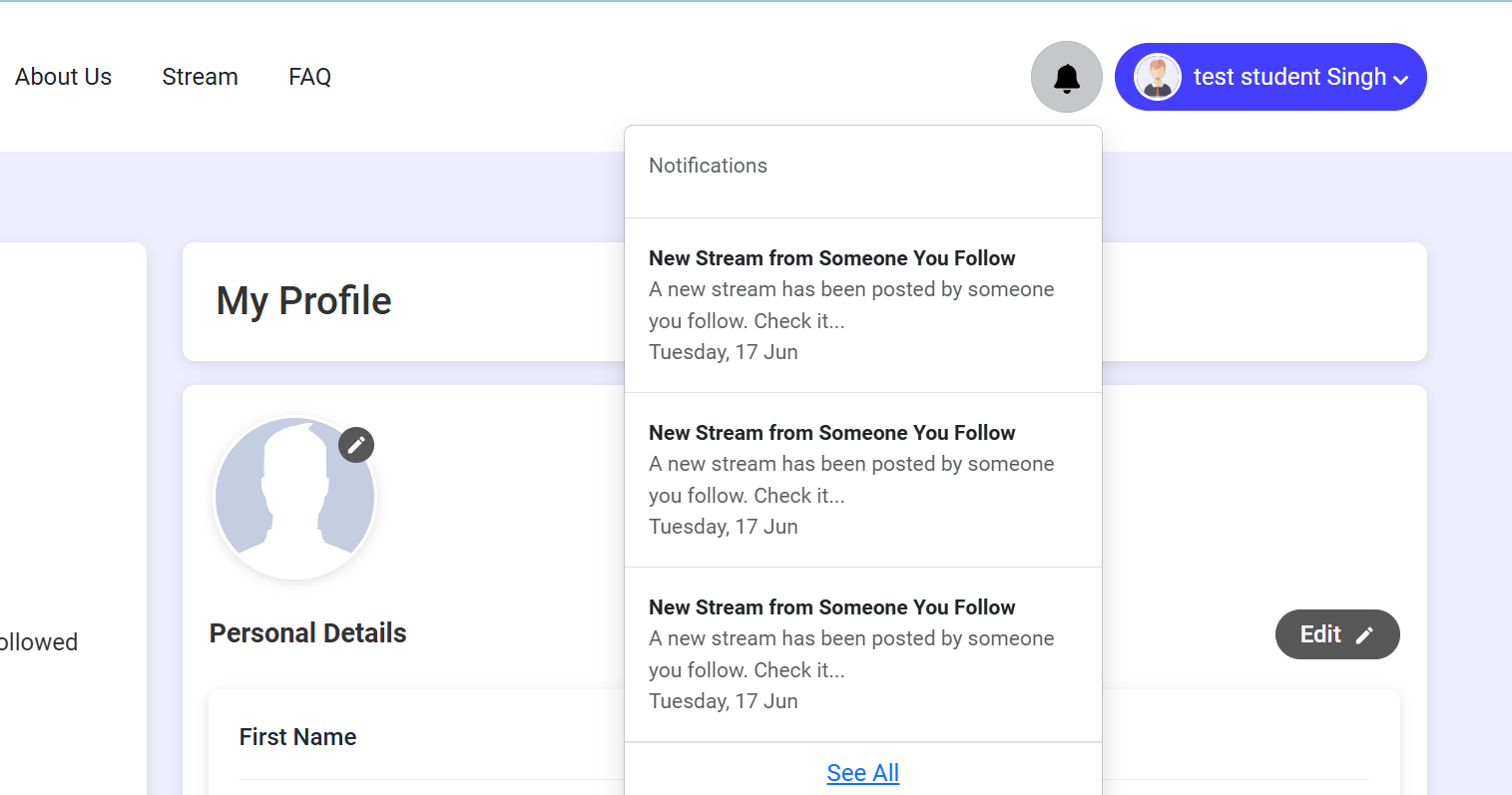Open the FAQ menu item
Image resolution: width=1512 pixels, height=795 pixels.
point(309,77)
